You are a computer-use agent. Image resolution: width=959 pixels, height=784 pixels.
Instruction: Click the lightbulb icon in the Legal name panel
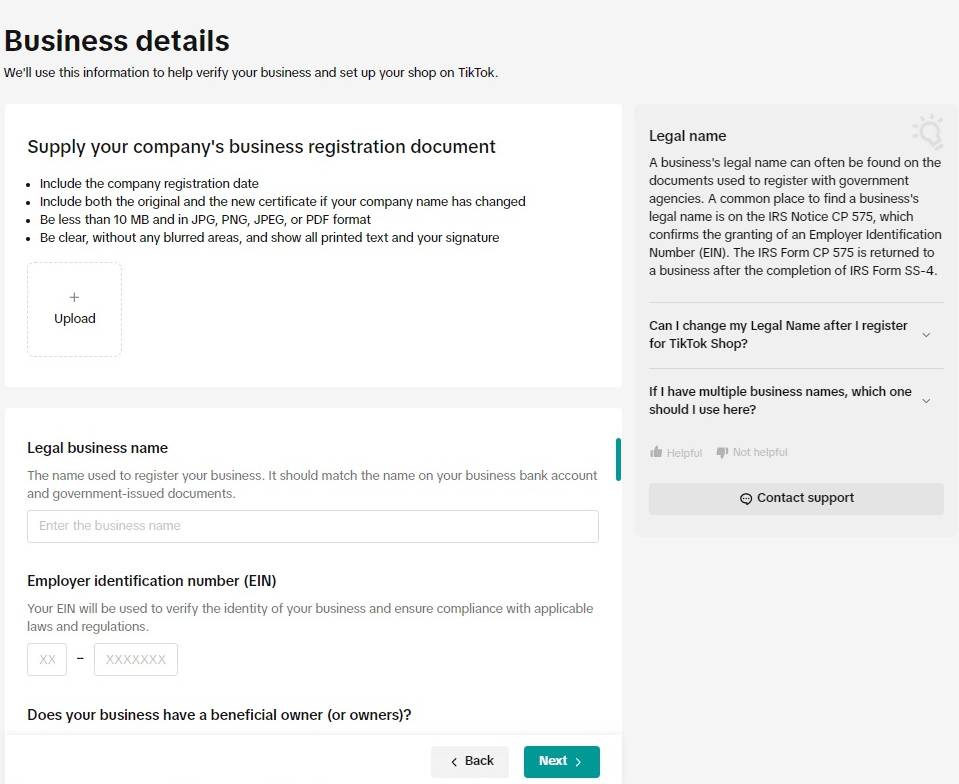coord(927,131)
